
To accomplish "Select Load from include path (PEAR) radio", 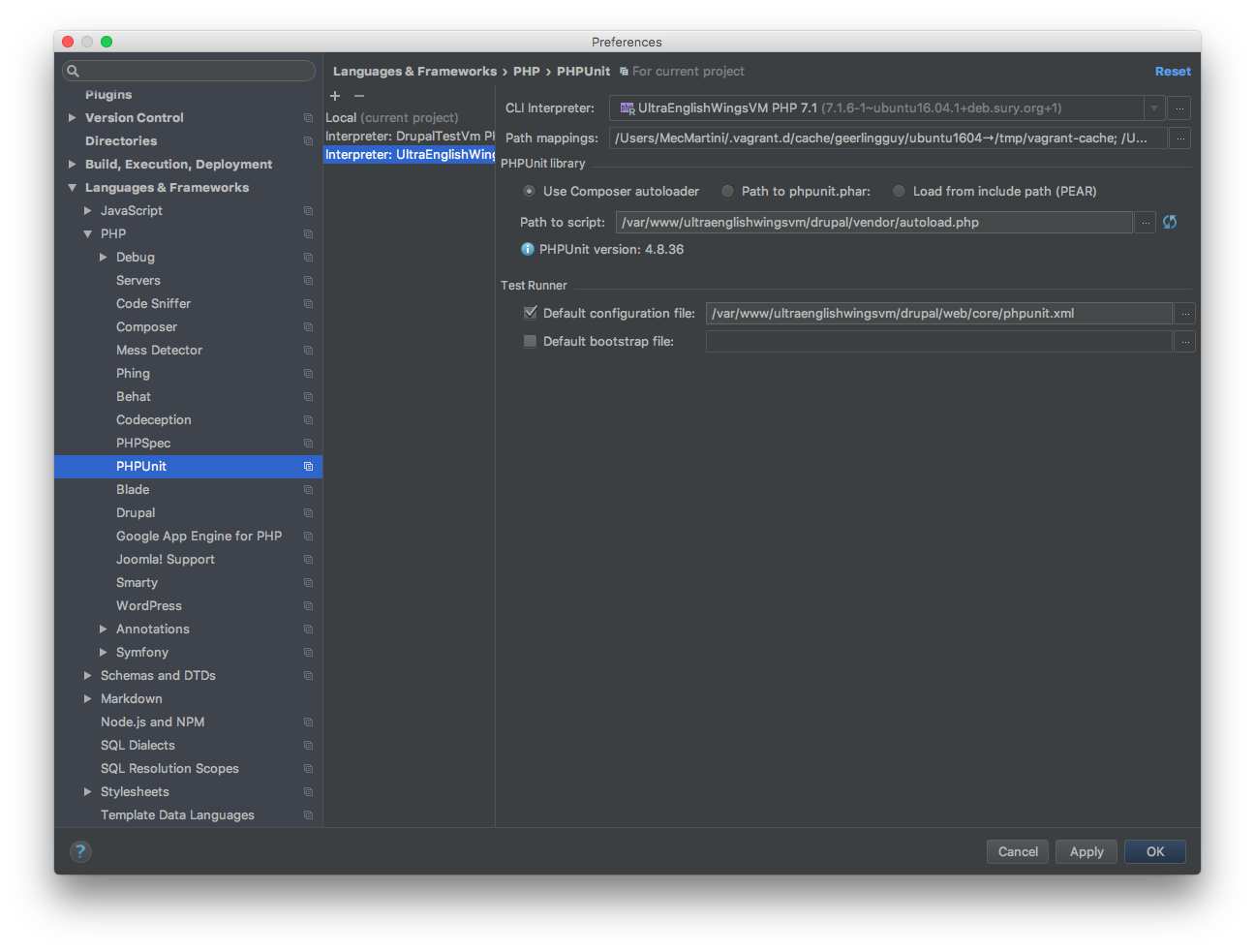I will (899, 192).
